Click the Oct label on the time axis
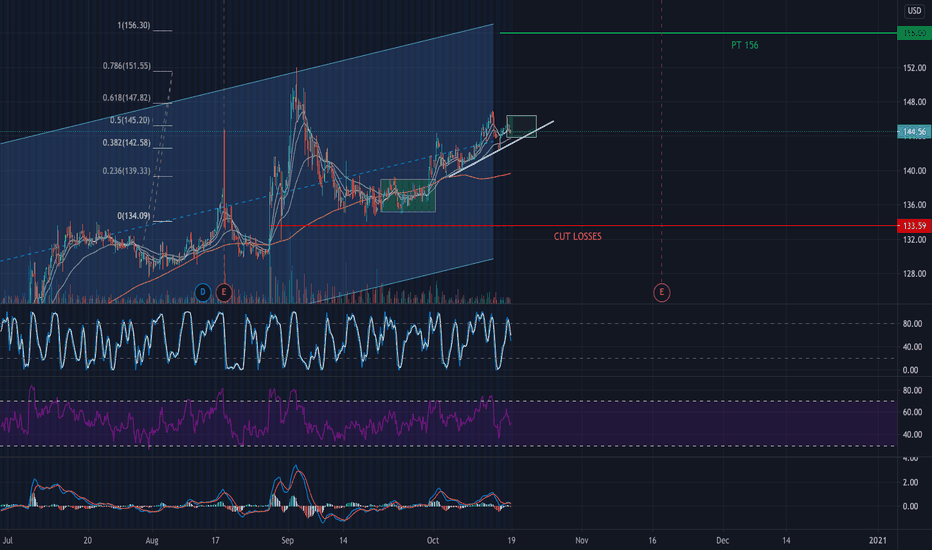 tap(433, 540)
